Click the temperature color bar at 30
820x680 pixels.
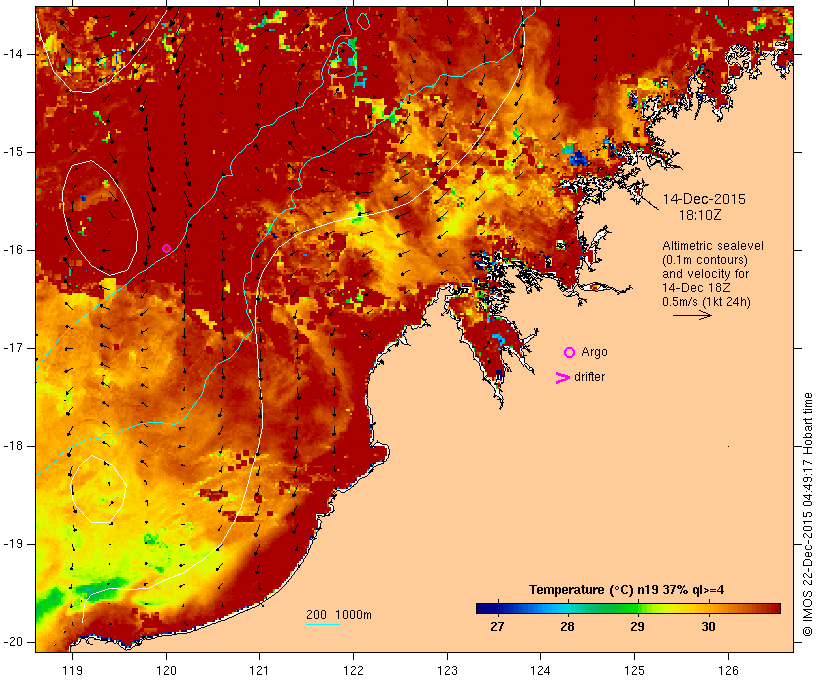pyautogui.click(x=708, y=608)
